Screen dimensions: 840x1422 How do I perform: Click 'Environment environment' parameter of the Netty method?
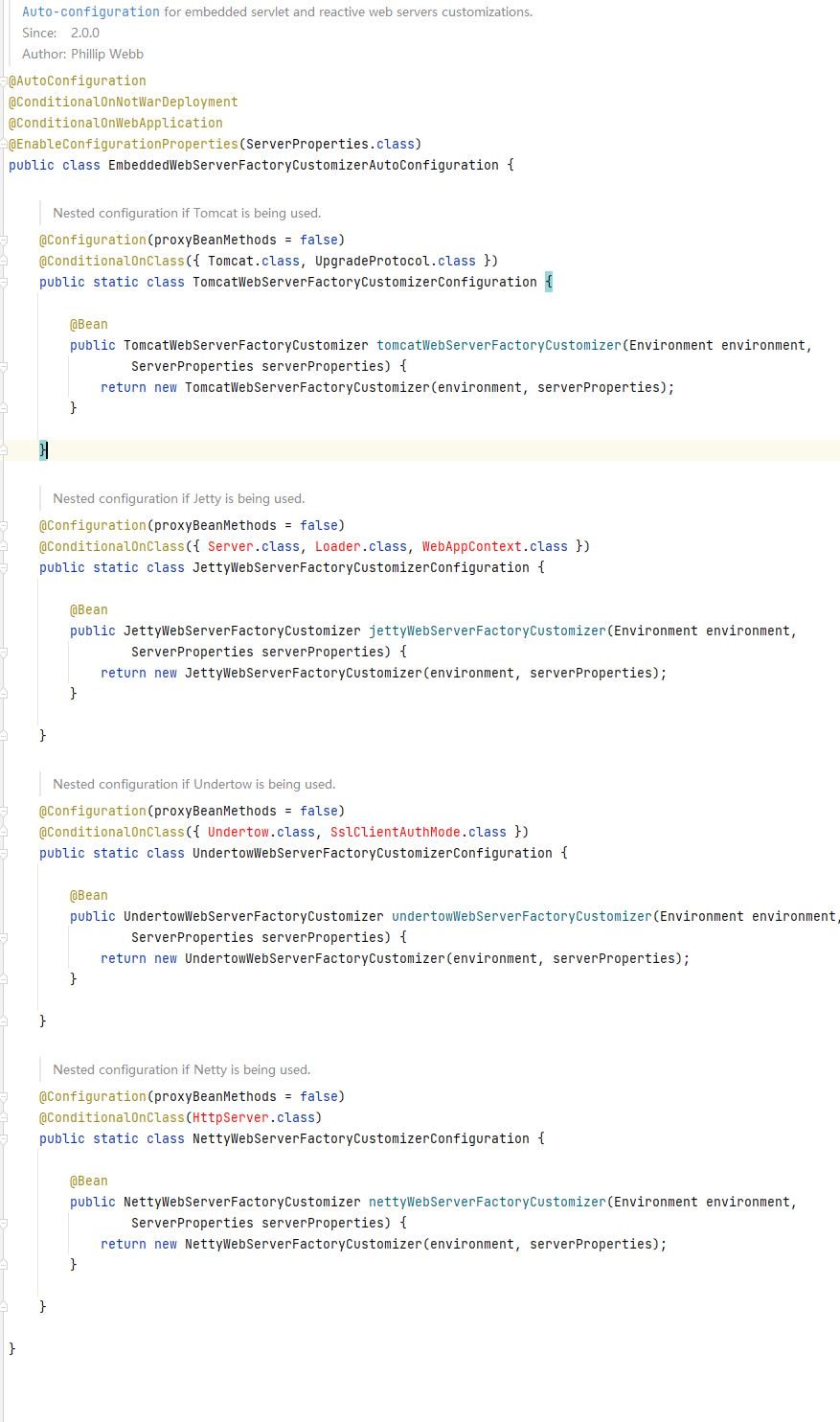coord(702,1203)
